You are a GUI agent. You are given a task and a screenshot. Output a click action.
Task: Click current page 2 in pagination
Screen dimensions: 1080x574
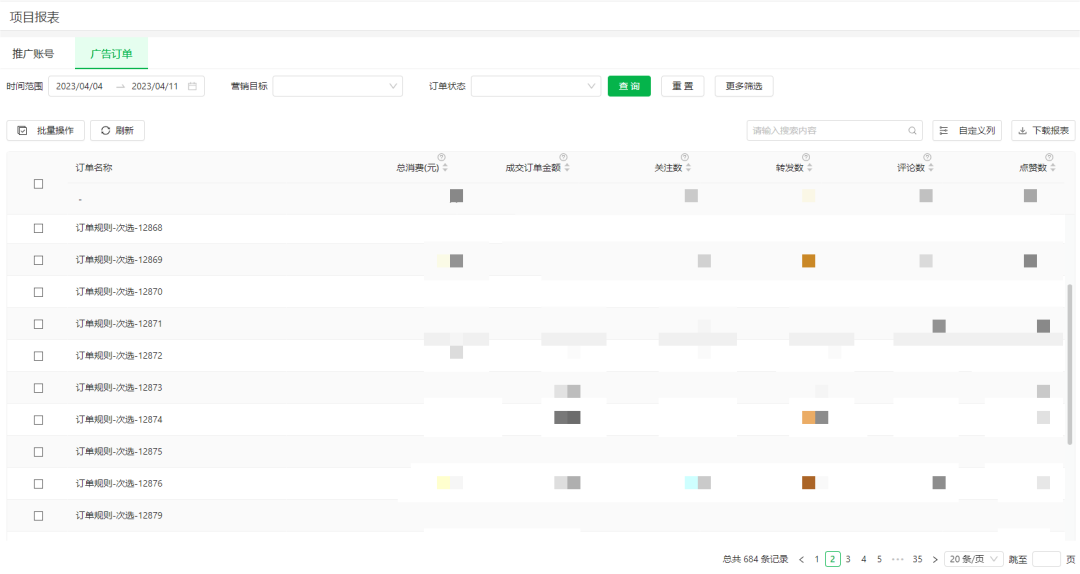click(x=833, y=560)
